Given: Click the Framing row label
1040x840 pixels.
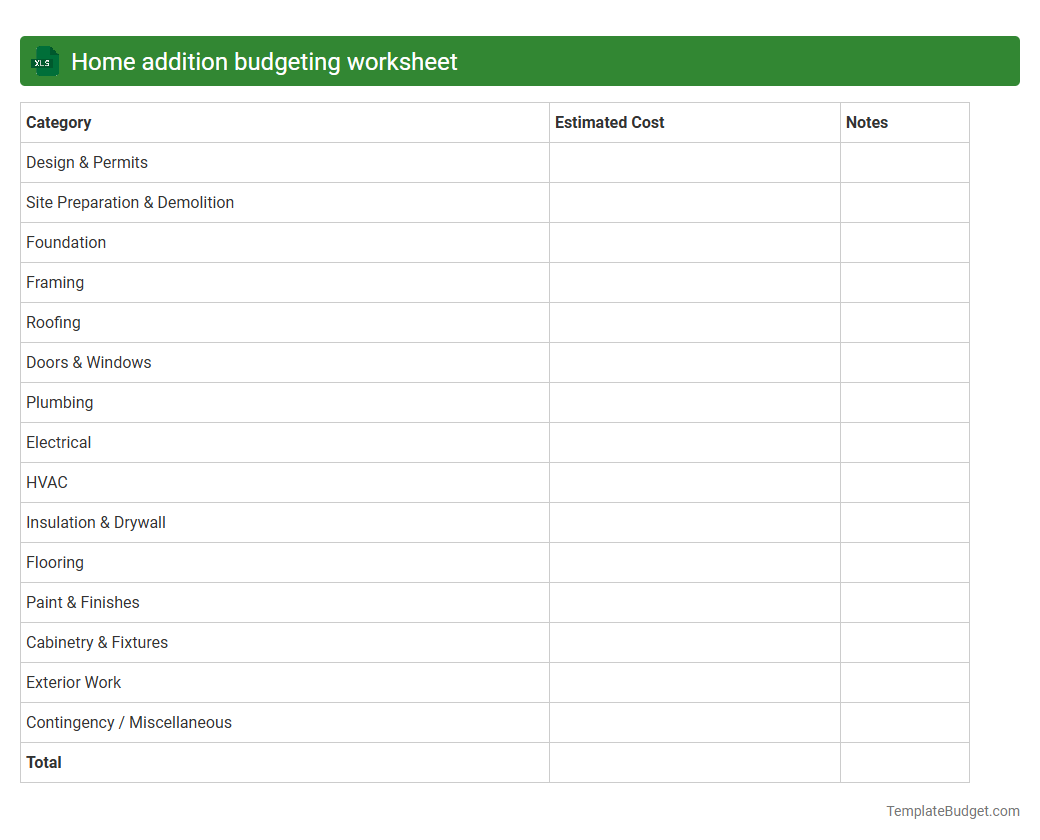Looking at the screenshot, I should pyautogui.click(x=55, y=282).
